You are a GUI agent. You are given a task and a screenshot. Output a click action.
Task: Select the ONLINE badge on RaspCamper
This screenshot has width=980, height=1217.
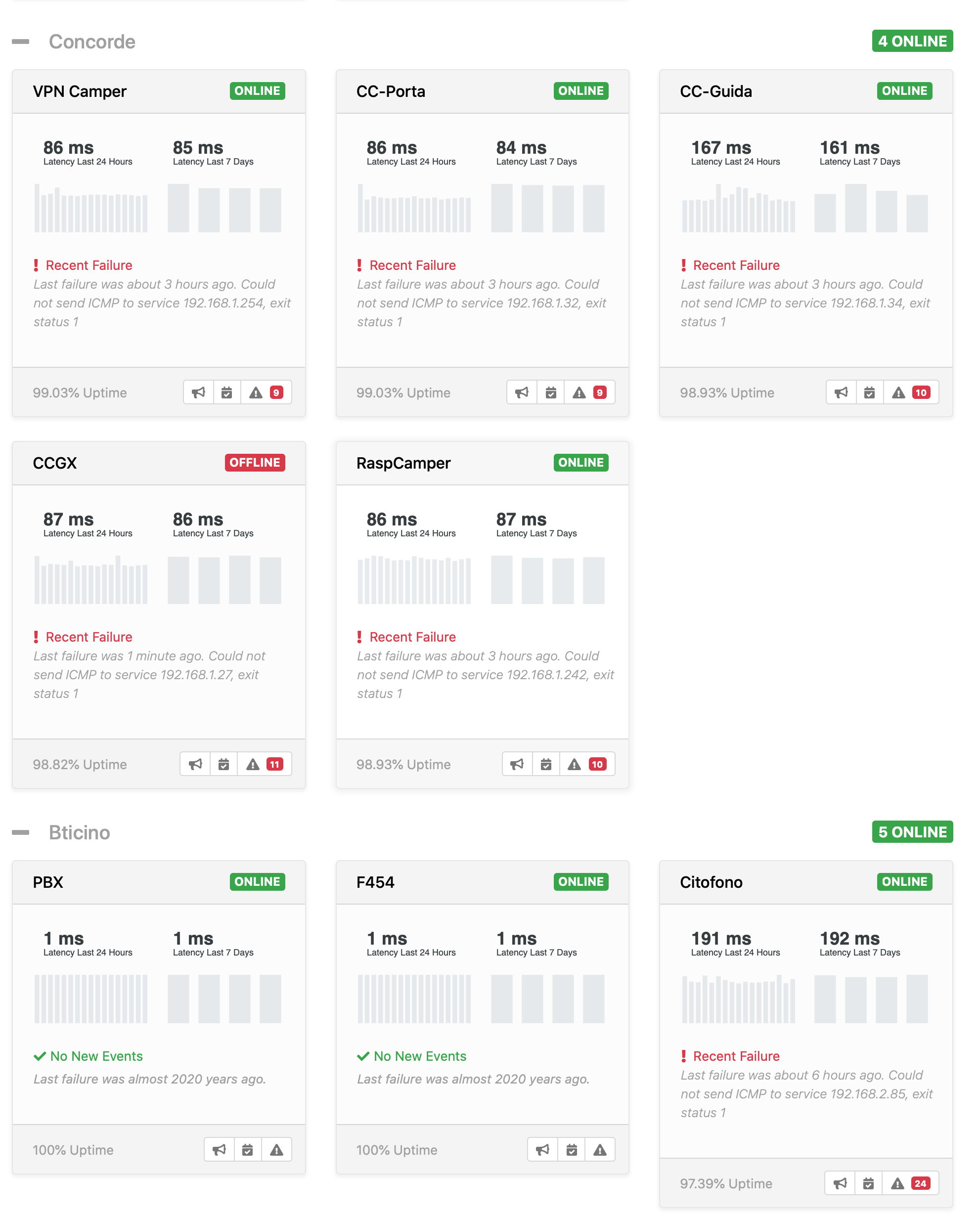pos(581,463)
